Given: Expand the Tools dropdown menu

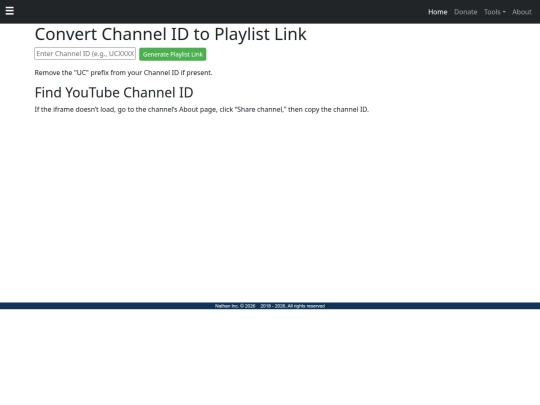Looking at the screenshot, I should [495, 12].
